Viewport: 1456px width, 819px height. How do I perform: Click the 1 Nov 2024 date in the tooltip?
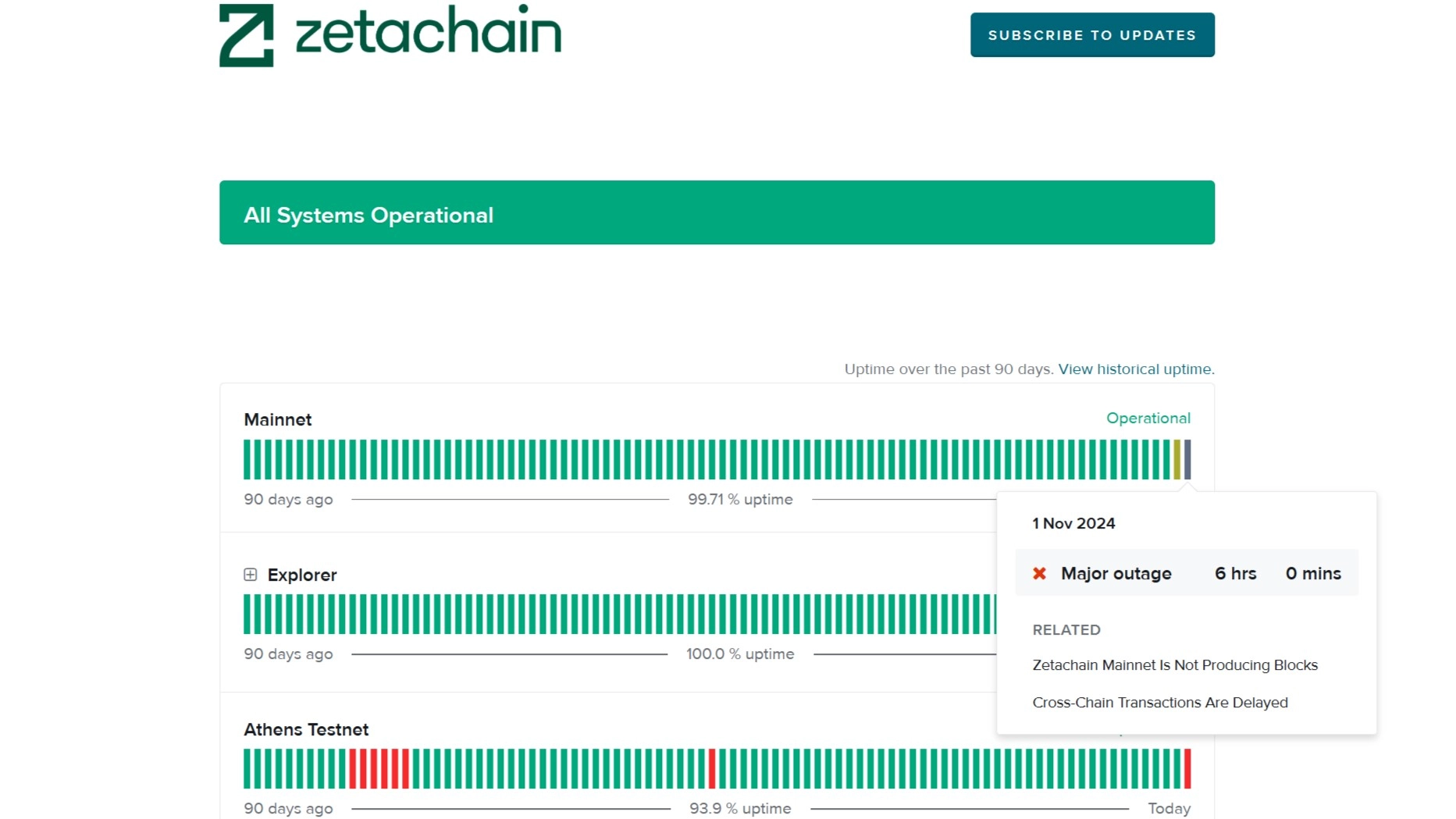tap(1073, 523)
